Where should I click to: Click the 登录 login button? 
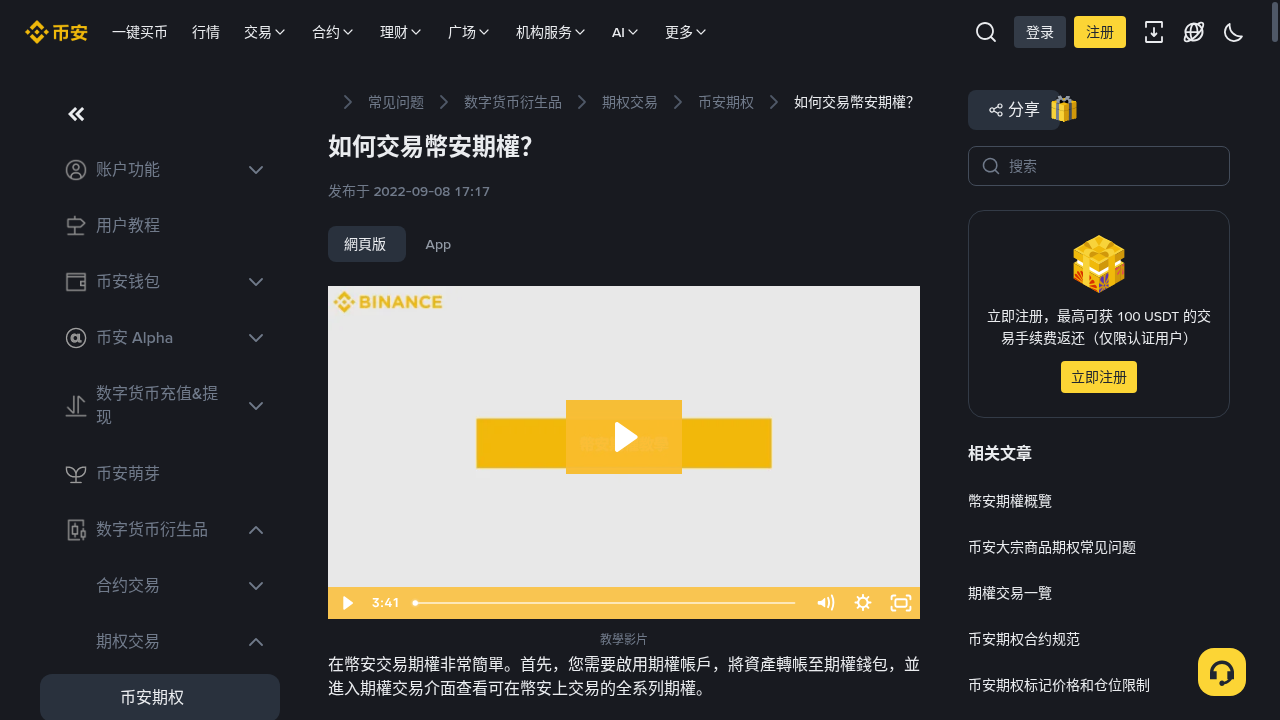(x=1040, y=32)
